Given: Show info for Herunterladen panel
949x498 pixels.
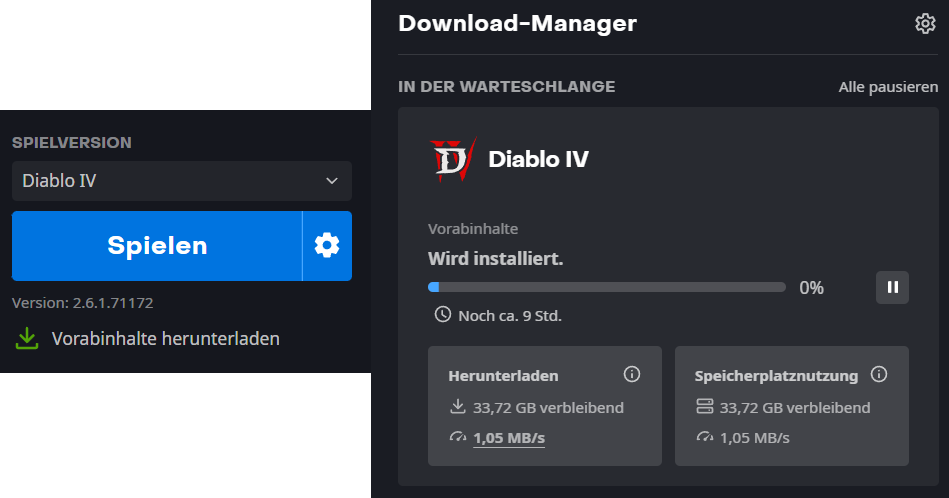Looking at the screenshot, I should coord(631,375).
